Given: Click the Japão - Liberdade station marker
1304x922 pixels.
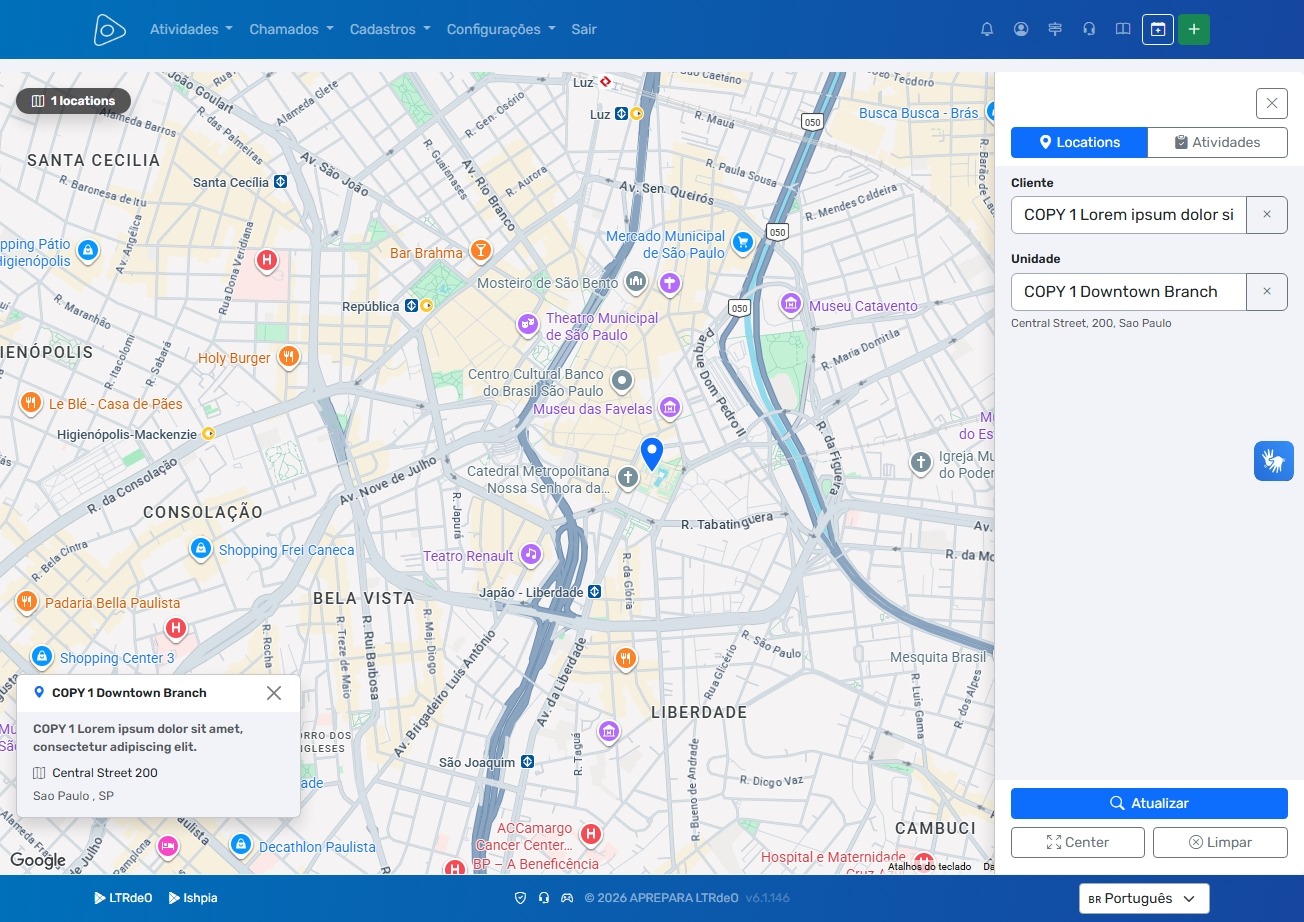Looking at the screenshot, I should (x=595, y=591).
